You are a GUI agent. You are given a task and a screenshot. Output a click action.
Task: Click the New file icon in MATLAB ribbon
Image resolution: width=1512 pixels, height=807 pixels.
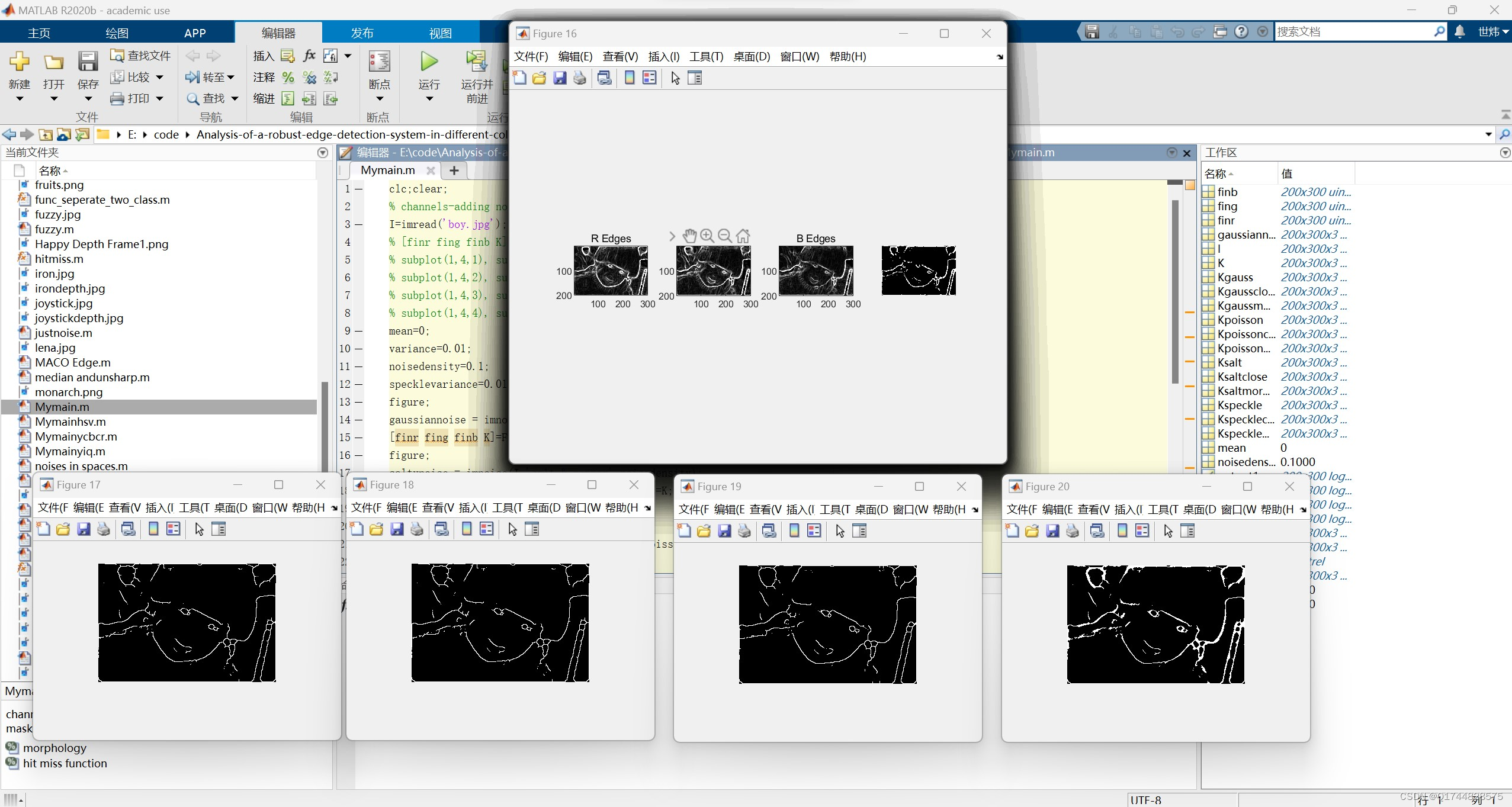point(19,62)
